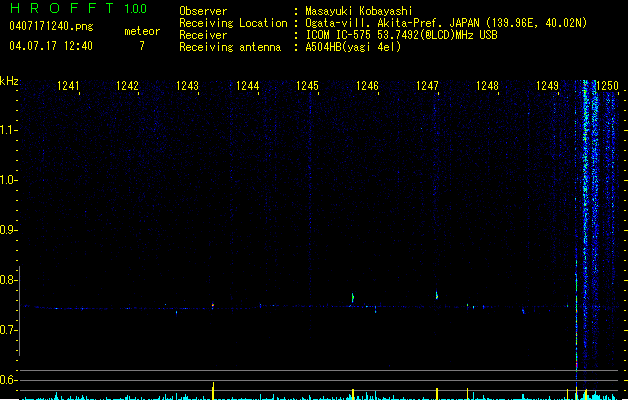This screenshot has height=400, width=629.
Task: Click the Receiving Location label
Action: 233,23
